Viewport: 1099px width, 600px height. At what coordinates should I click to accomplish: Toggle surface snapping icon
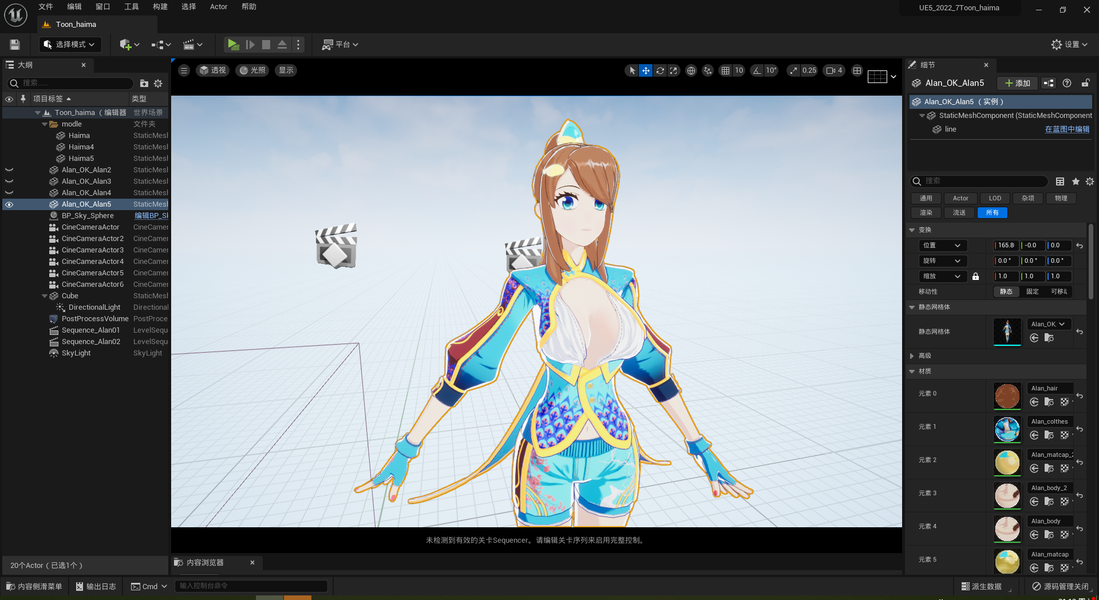[707, 70]
